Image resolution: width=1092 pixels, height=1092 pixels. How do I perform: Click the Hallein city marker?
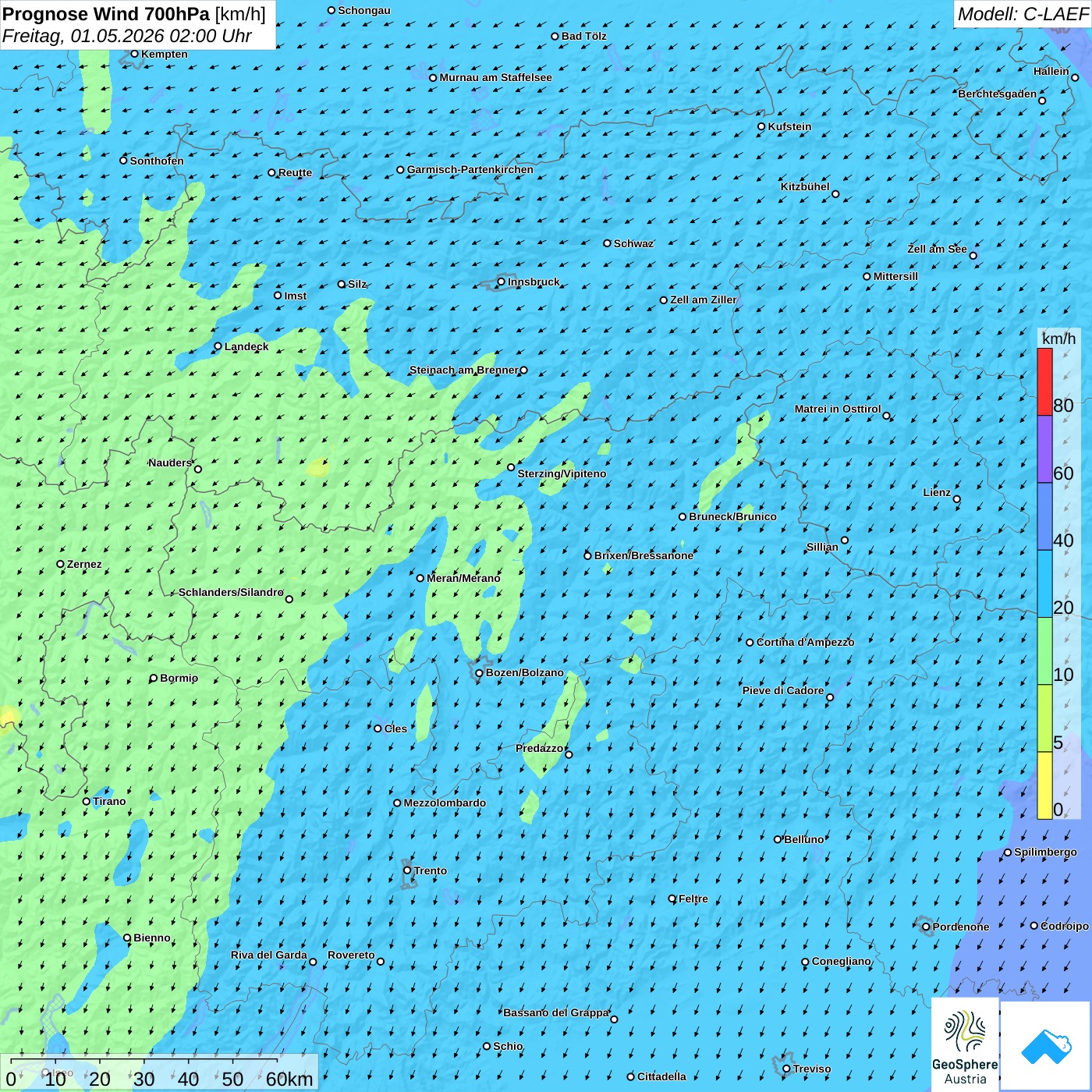click(x=1075, y=77)
